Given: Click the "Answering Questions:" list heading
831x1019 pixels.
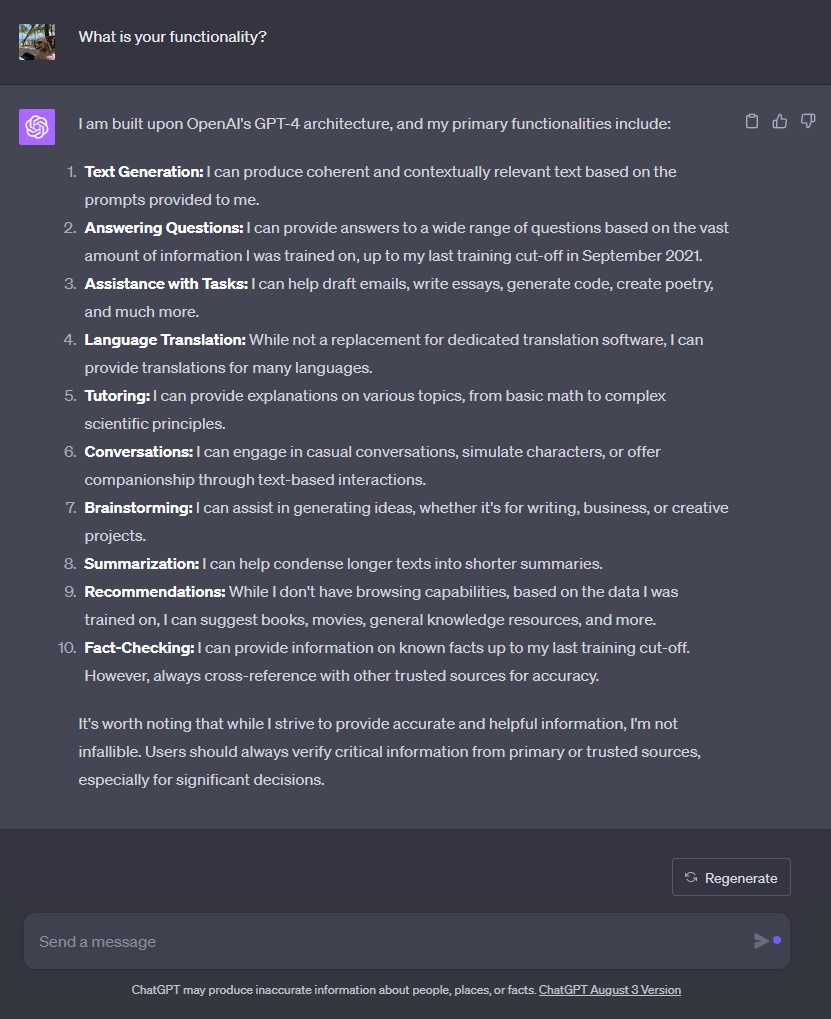Looking at the screenshot, I should (164, 227).
